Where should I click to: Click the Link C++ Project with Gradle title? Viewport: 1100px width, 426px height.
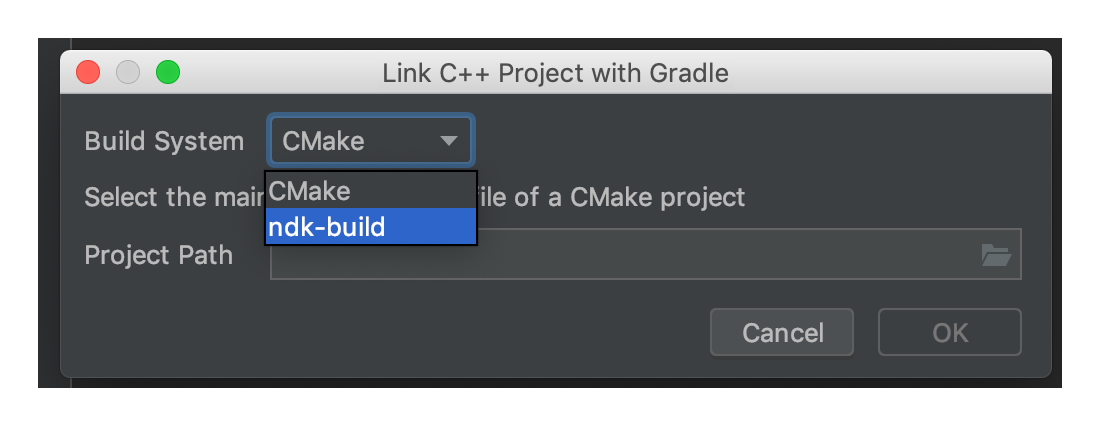(556, 72)
